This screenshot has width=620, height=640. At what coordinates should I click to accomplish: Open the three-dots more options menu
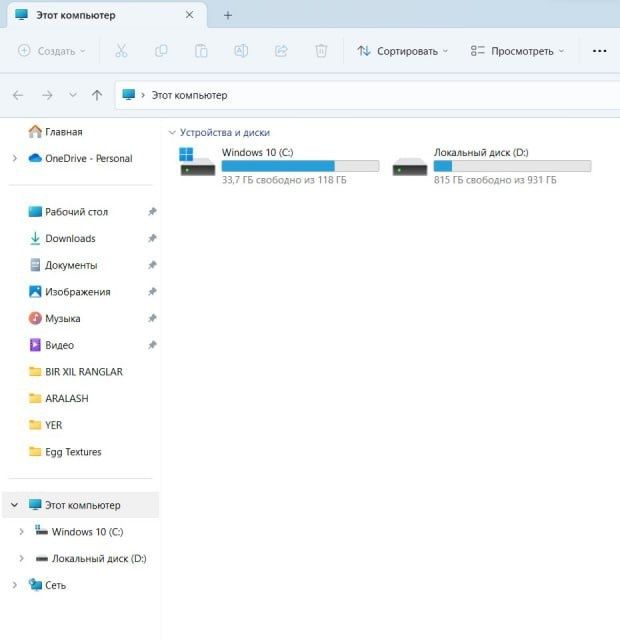[599, 51]
